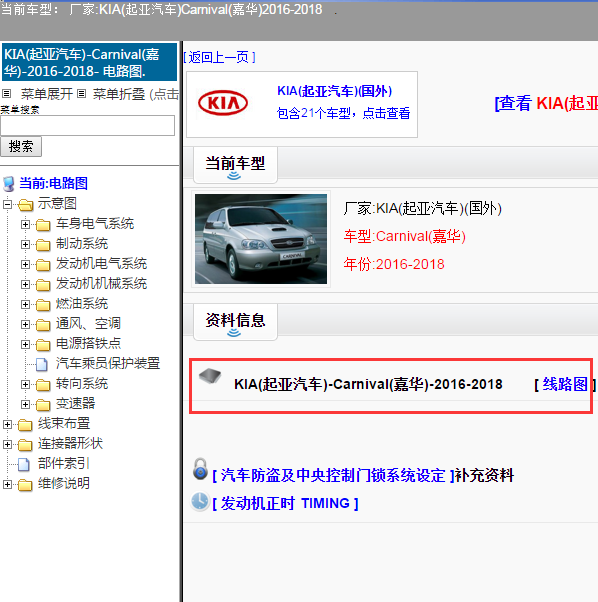Viewport: 598px width, 602px height.
Task: Collapse the 示意图 tree node
Action: click(x=7, y=204)
